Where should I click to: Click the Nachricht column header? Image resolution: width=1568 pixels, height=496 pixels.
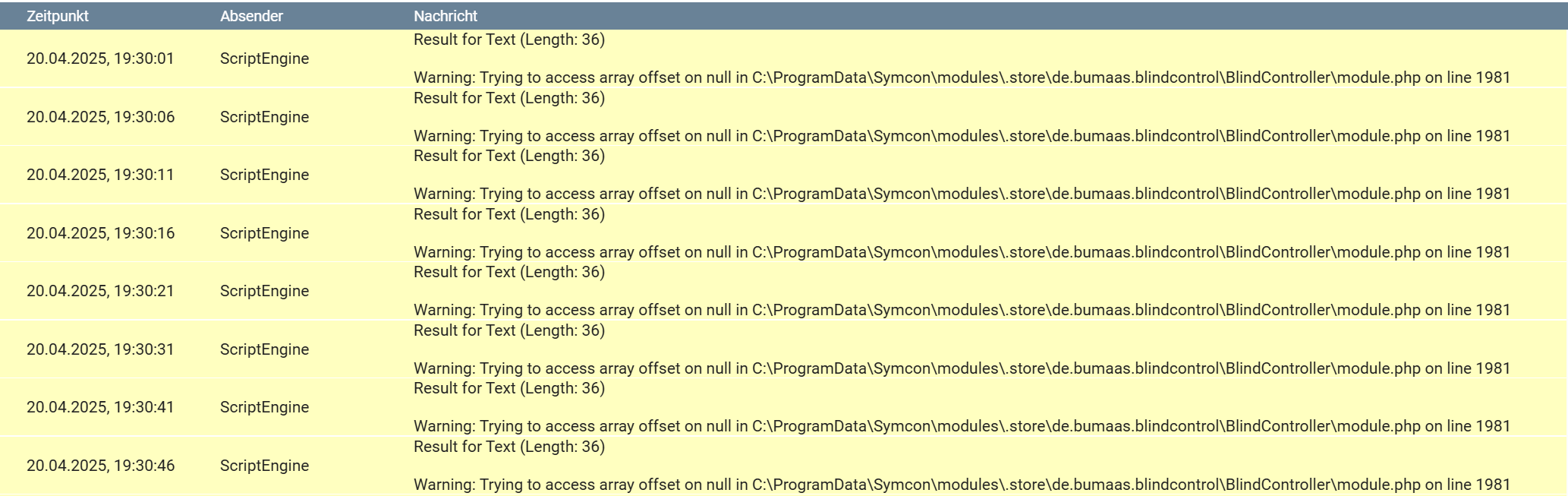(x=446, y=16)
